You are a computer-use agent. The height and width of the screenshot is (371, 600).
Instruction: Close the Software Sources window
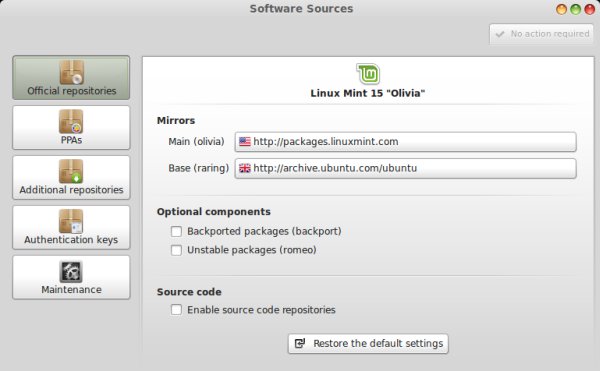[x=590, y=9]
